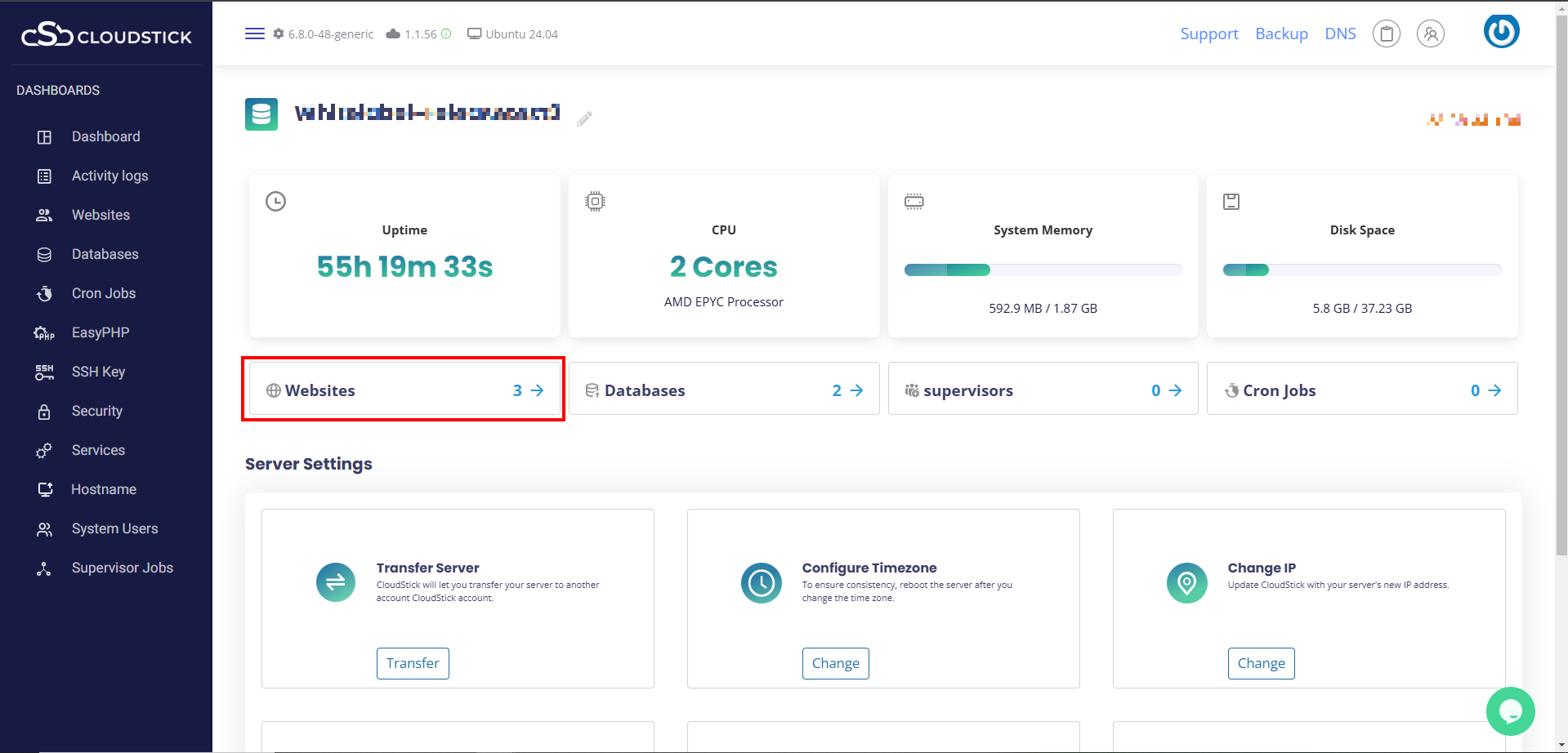Viewport: 1568px width, 753px height.
Task: Click the CloudStick logo
Action: pos(106,35)
